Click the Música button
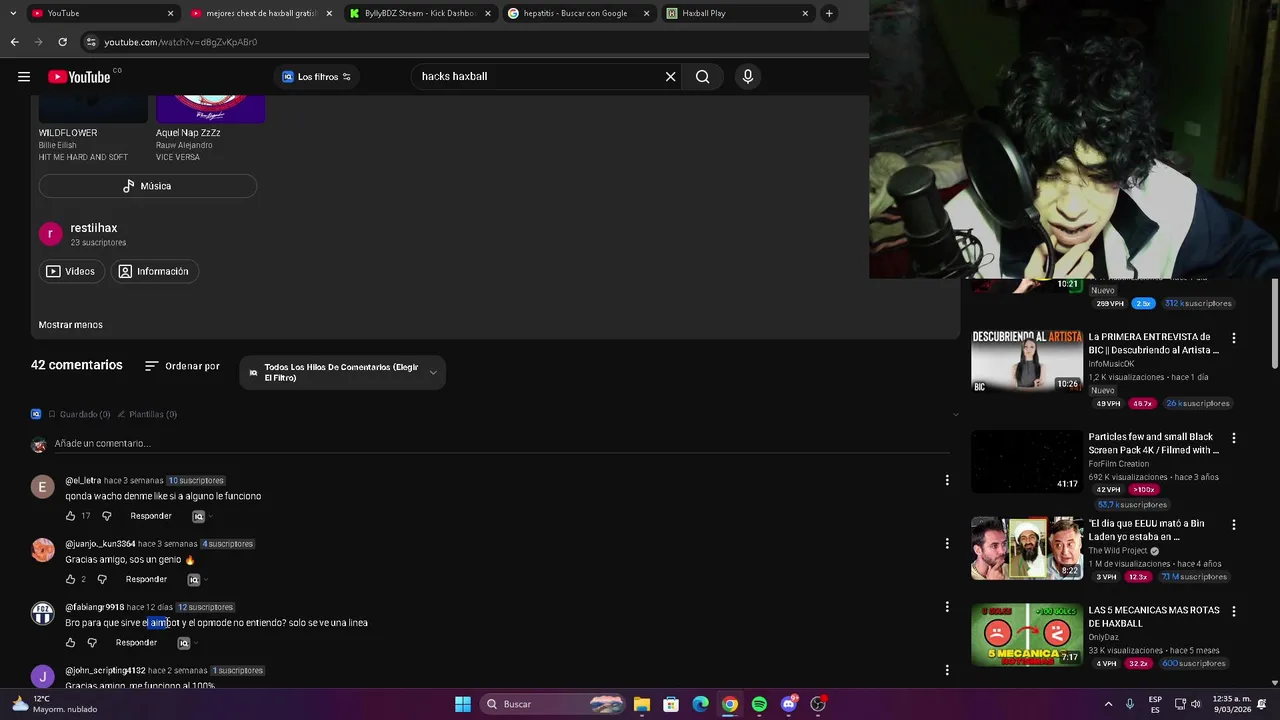1280x720 pixels. coord(148,186)
